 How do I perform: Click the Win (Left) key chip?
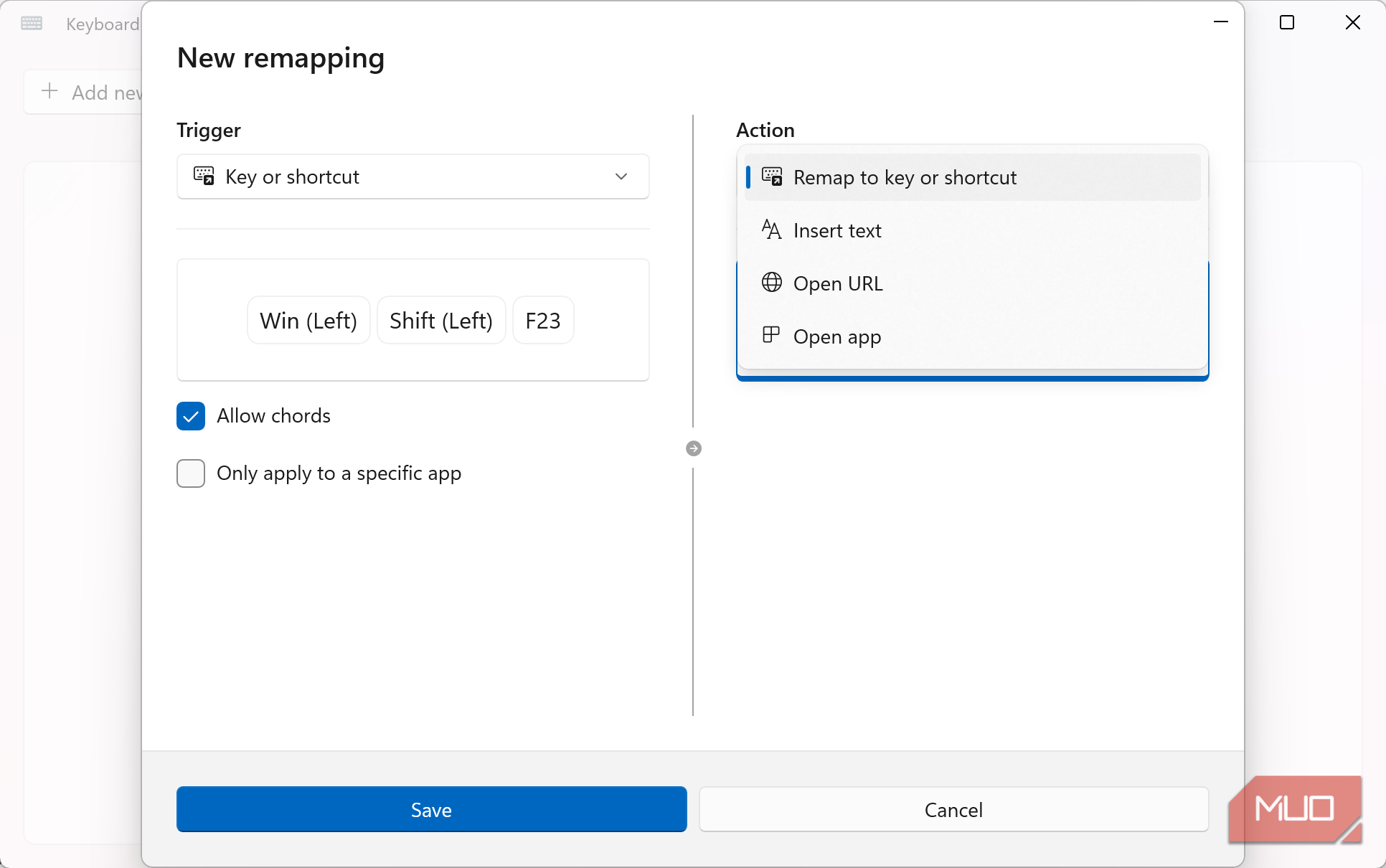[308, 320]
